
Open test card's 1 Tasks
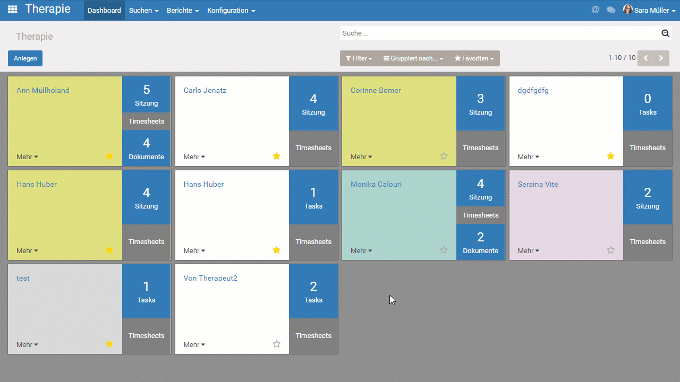(x=146, y=291)
